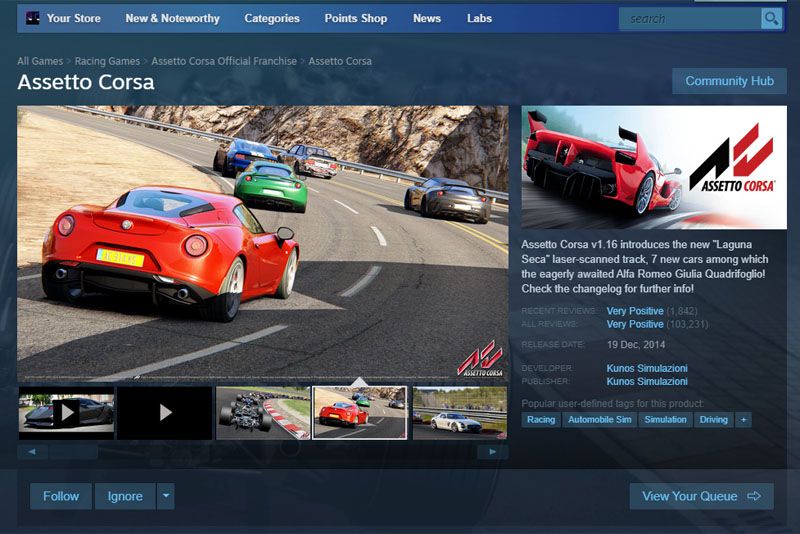This screenshot has width=800, height=534.
Task: Focus the store search field
Action: [690, 19]
